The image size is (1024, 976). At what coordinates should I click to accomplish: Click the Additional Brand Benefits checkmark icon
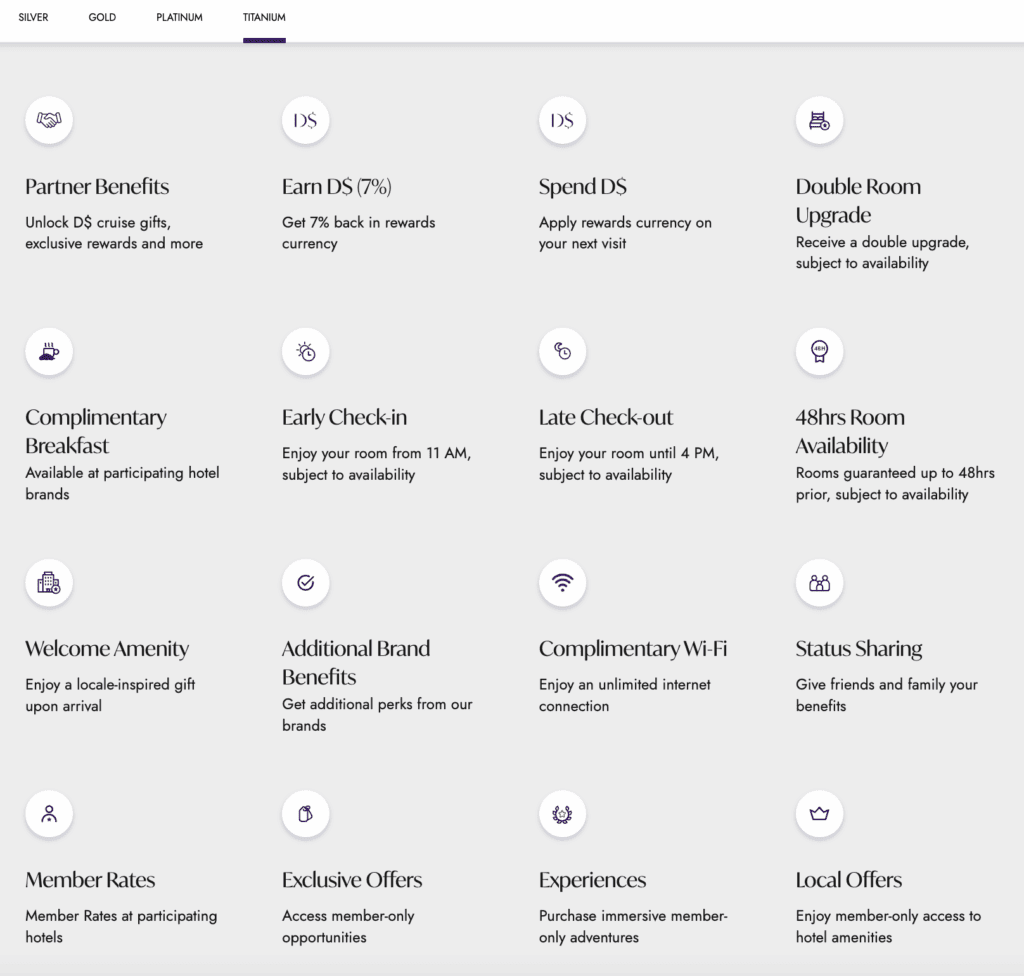[x=305, y=582]
